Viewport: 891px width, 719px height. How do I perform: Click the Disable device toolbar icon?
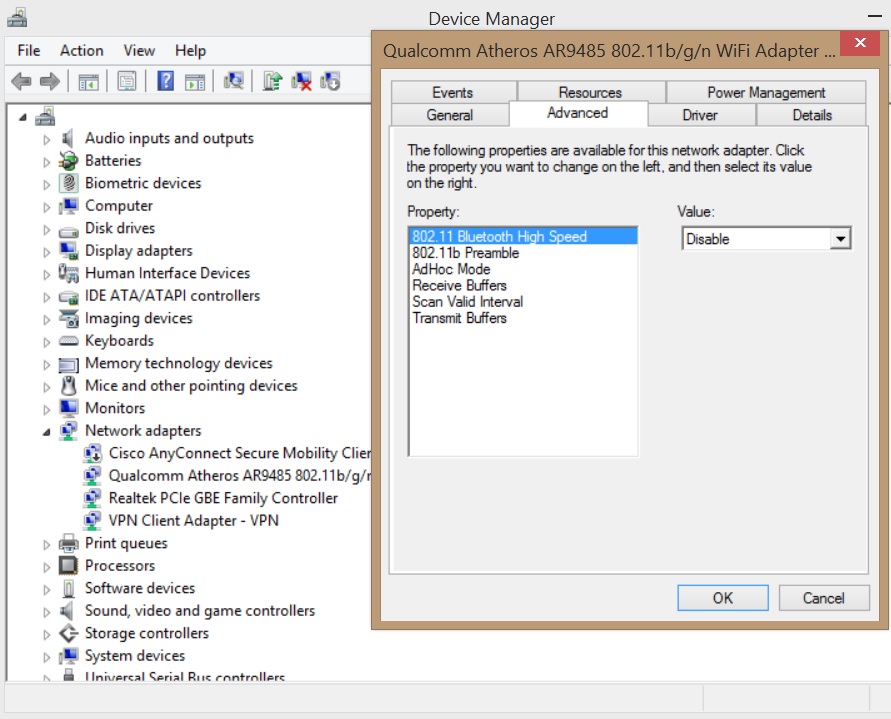[x=330, y=81]
